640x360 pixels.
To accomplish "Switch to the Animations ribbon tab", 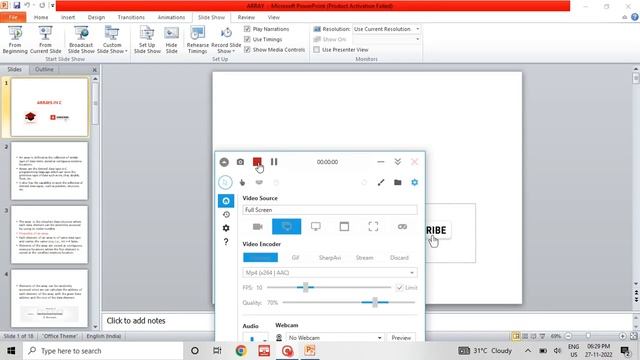I will click(171, 18).
